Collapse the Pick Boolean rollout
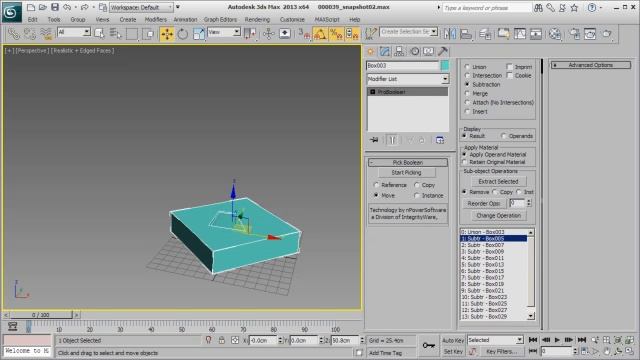Image resolution: width=640 pixels, height=360 pixels. [408, 162]
